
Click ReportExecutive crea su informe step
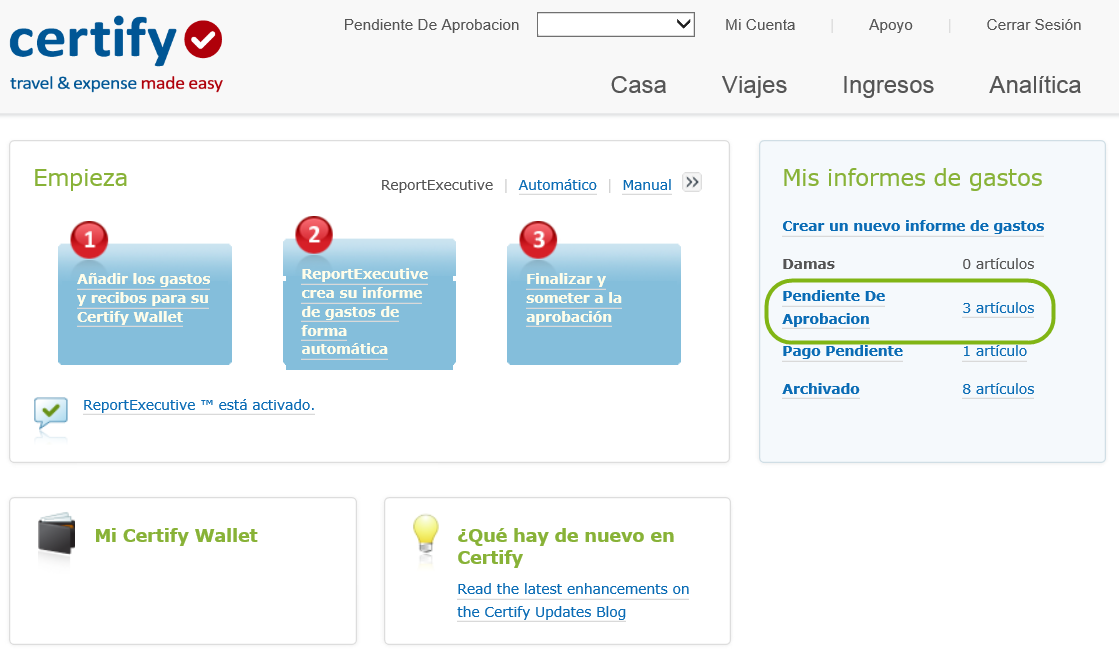365,311
